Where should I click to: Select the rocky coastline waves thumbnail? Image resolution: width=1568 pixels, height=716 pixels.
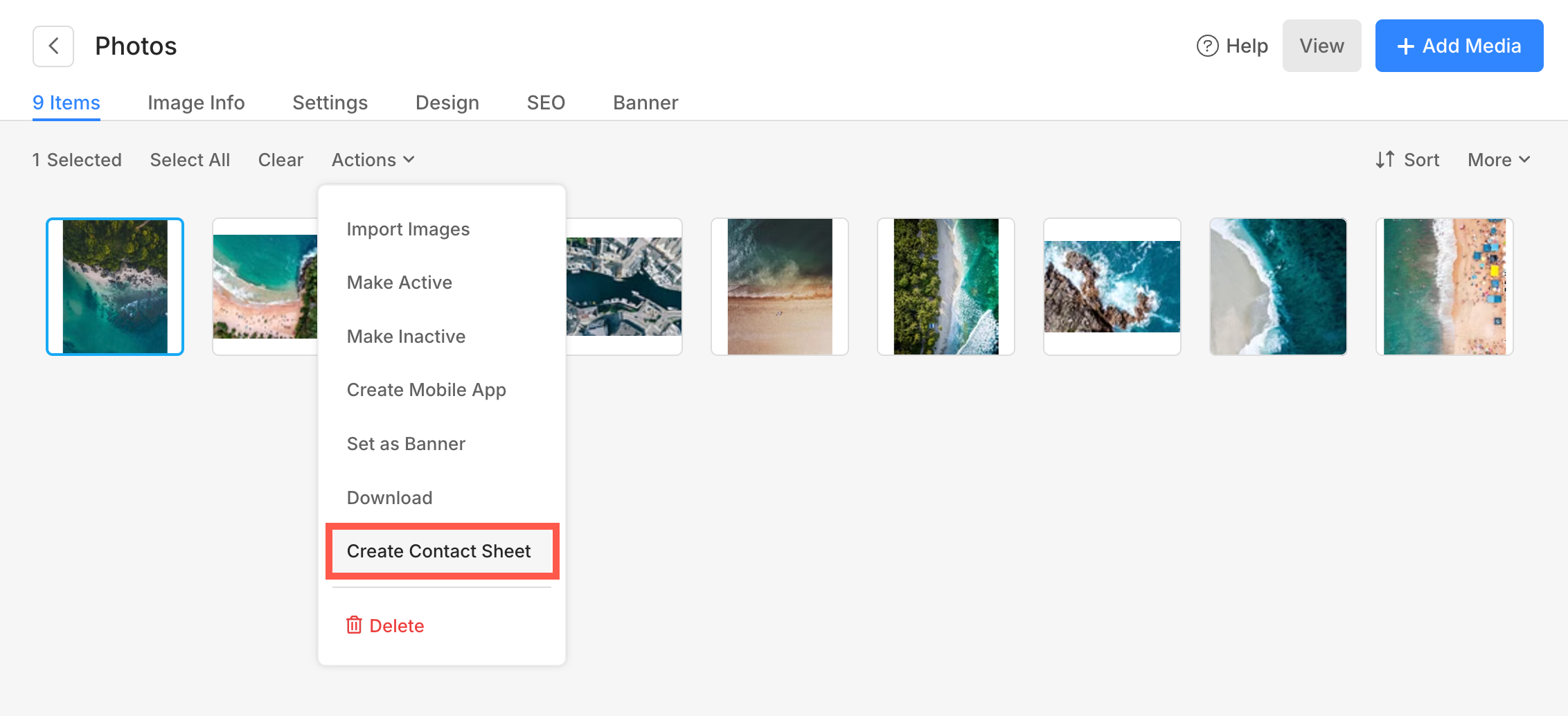point(1112,287)
